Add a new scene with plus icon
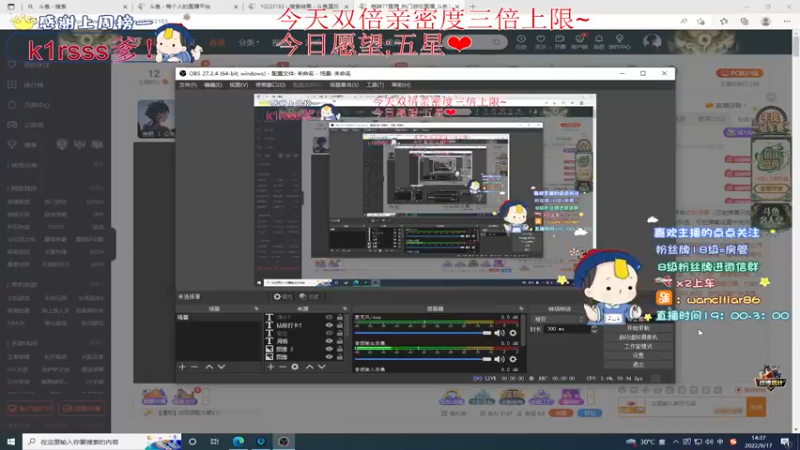The width and height of the screenshot is (800, 450). point(182,367)
